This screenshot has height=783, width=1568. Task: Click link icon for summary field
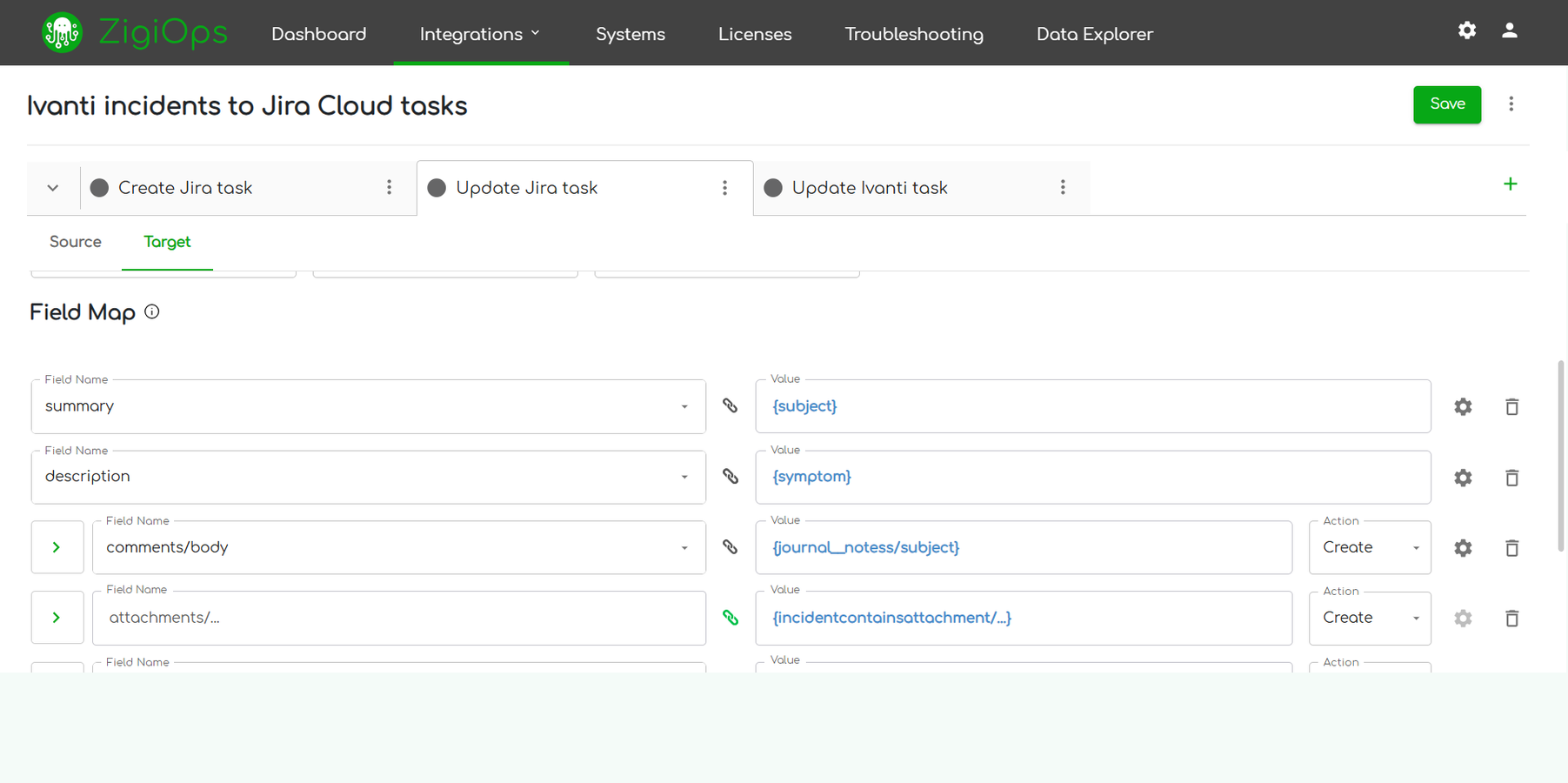[731, 406]
